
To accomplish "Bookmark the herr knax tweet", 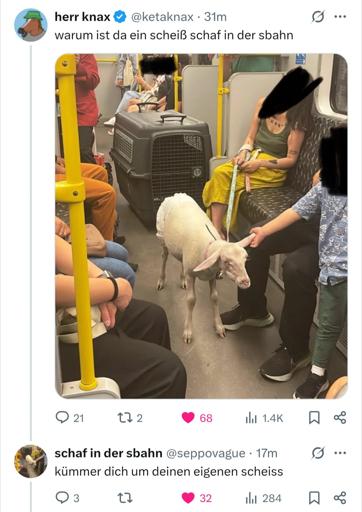I will pos(314,417).
